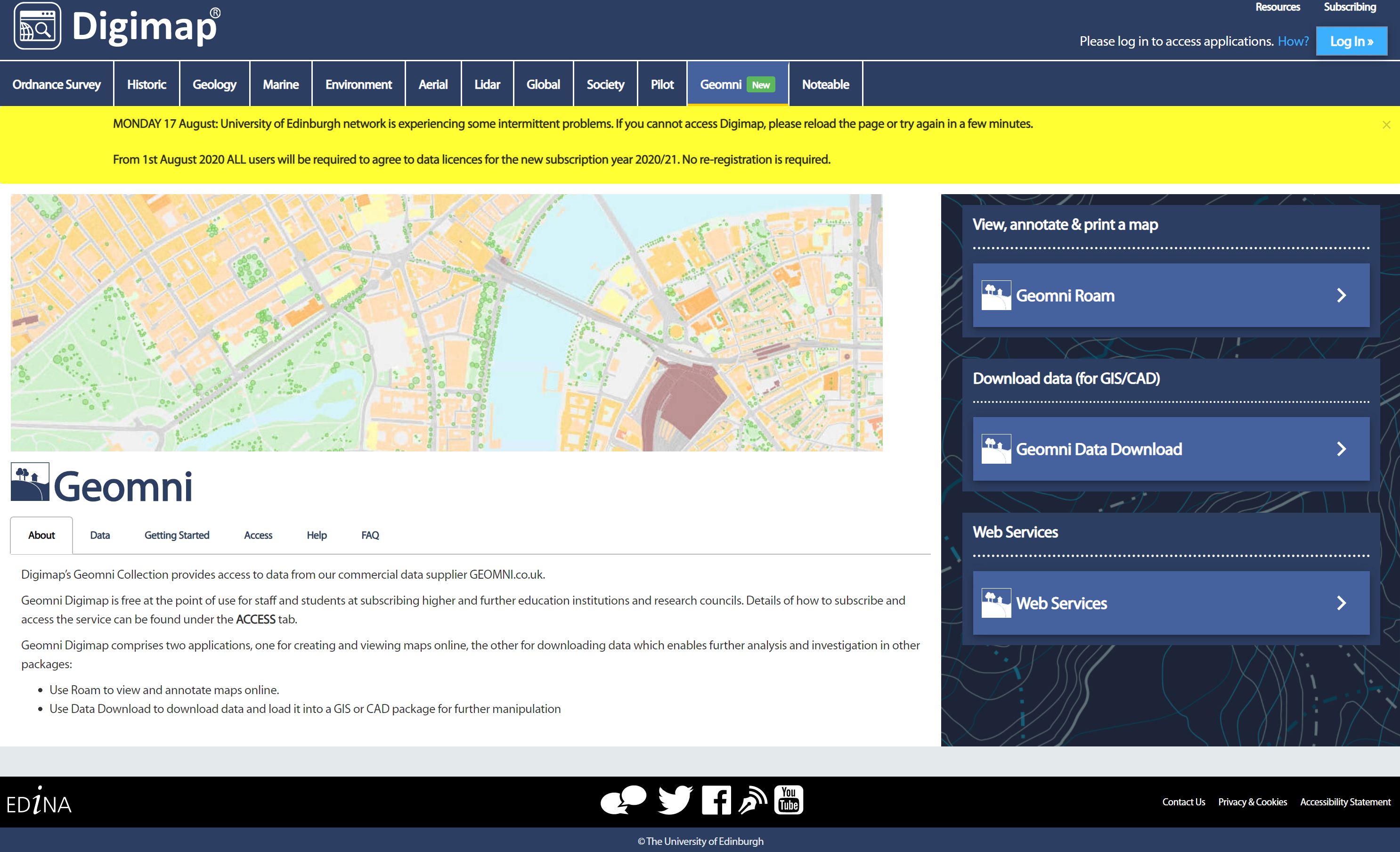The image size is (1400, 852).
Task: Launch the Geomni Data Download button
Action: click(1171, 449)
